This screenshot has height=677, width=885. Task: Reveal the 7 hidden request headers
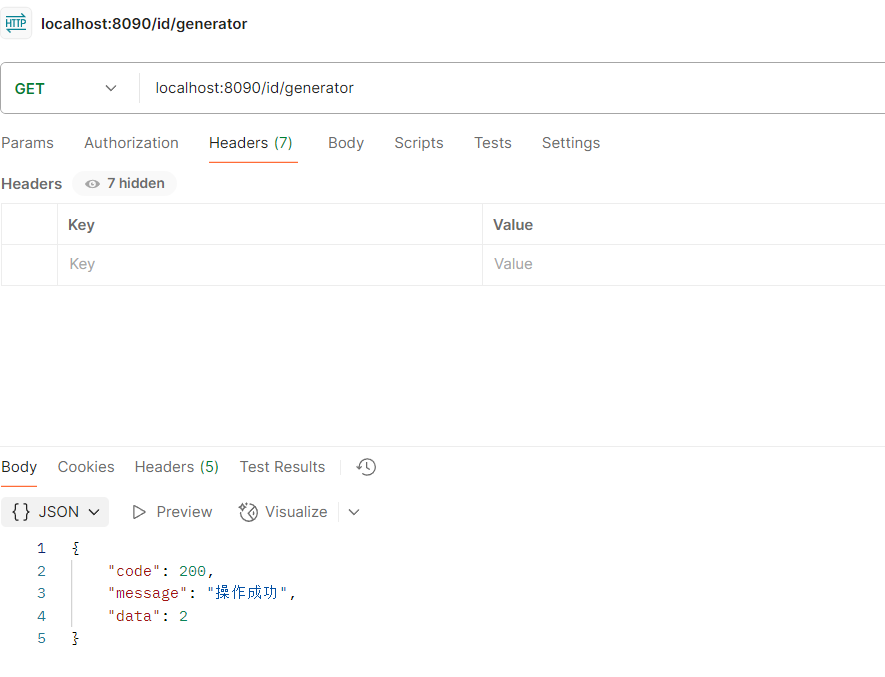[x=123, y=183]
